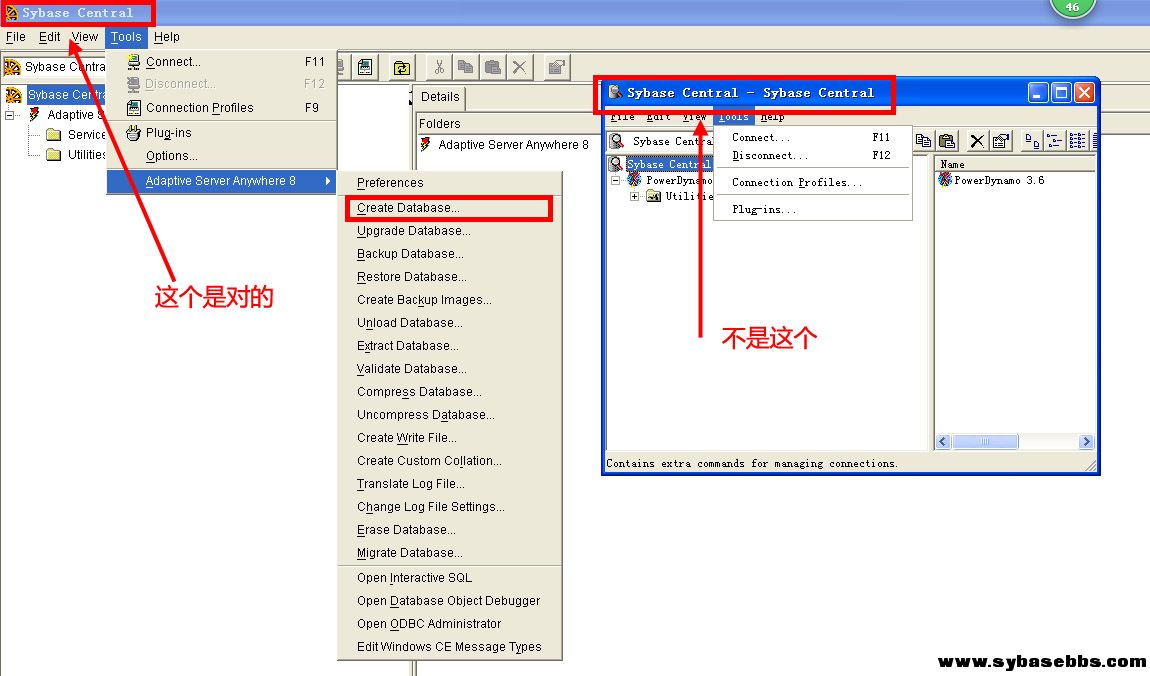Switch to the Details tab

pos(440,97)
